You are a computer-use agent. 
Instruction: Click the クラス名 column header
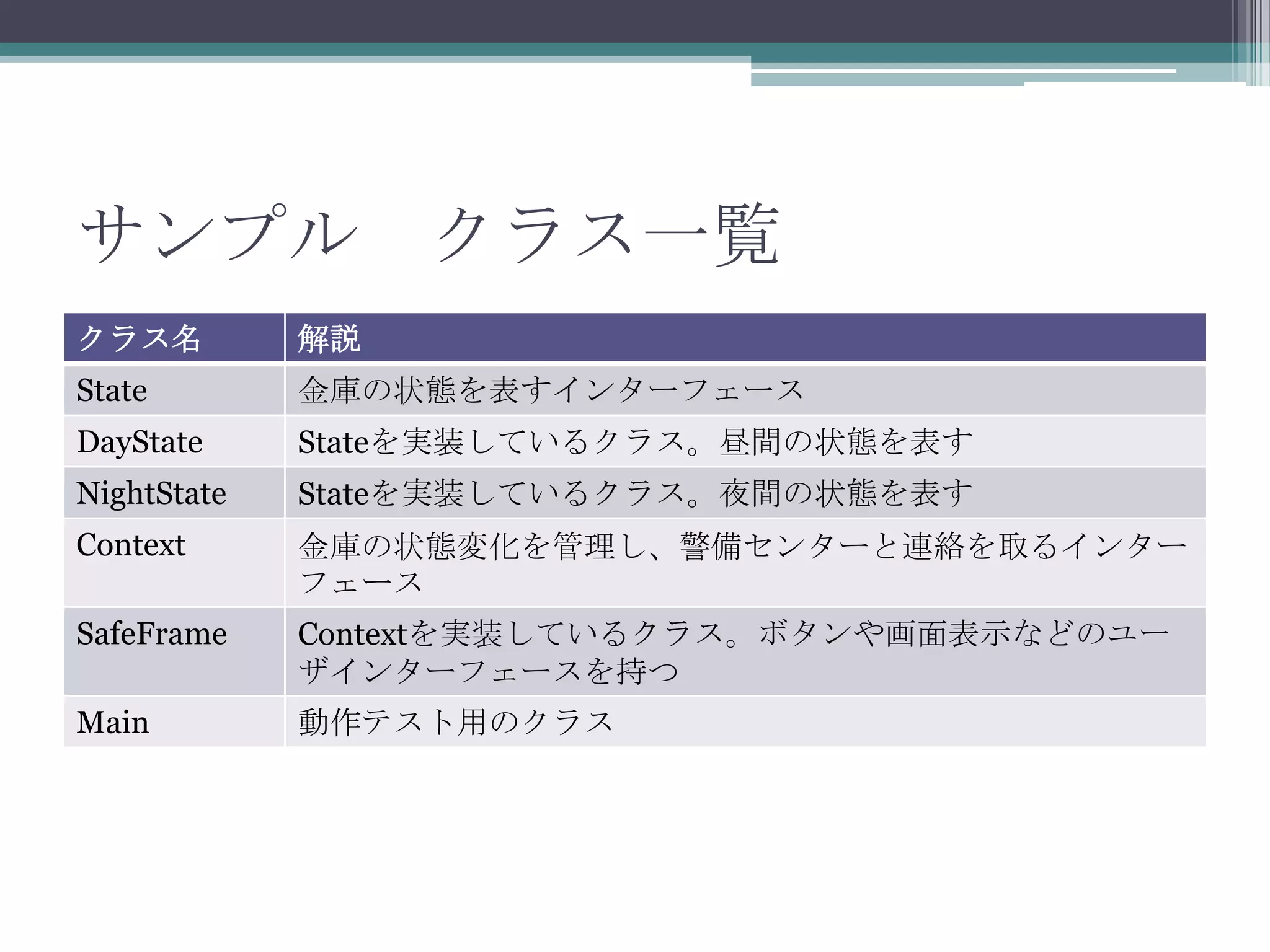[x=174, y=338]
